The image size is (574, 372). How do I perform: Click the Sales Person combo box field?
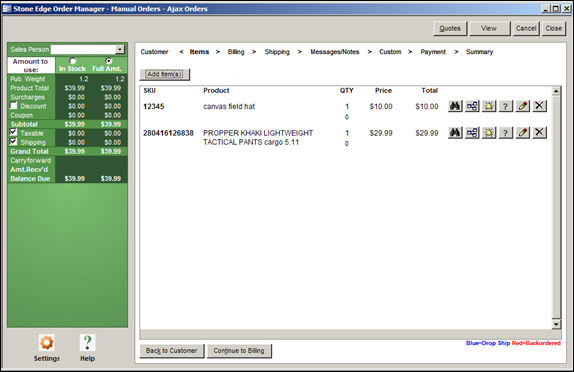pyautogui.click(x=87, y=49)
